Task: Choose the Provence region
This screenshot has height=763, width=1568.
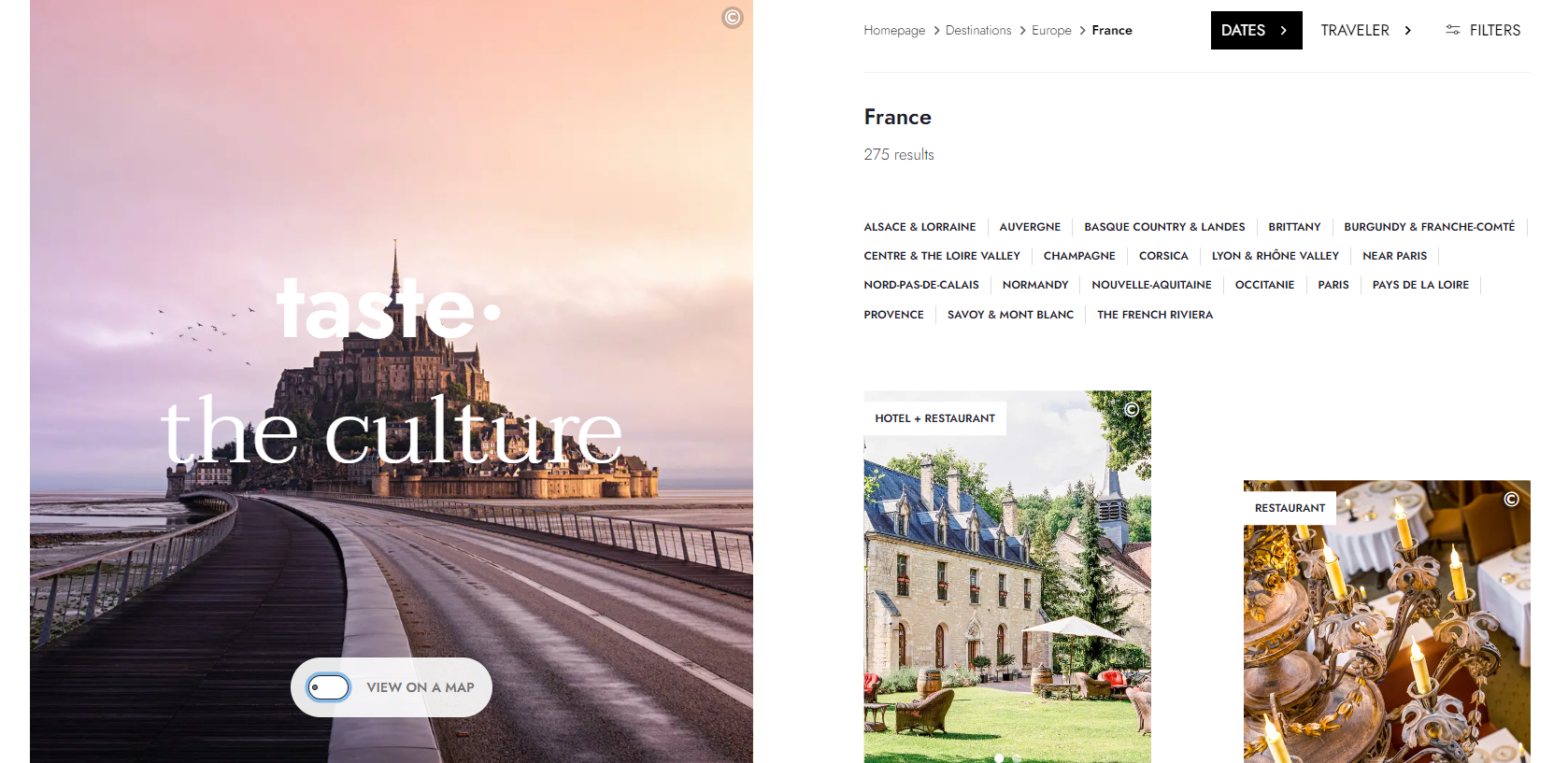Action: tap(893, 315)
